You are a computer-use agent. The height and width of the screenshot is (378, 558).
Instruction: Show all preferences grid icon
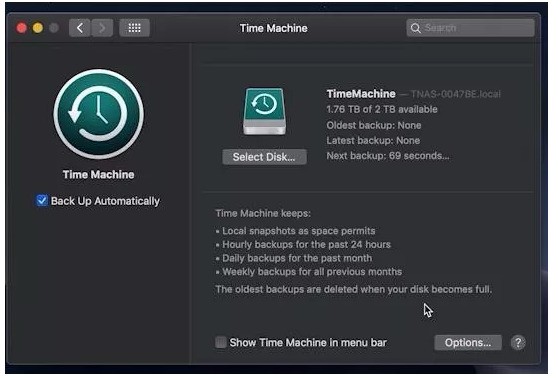(x=135, y=28)
